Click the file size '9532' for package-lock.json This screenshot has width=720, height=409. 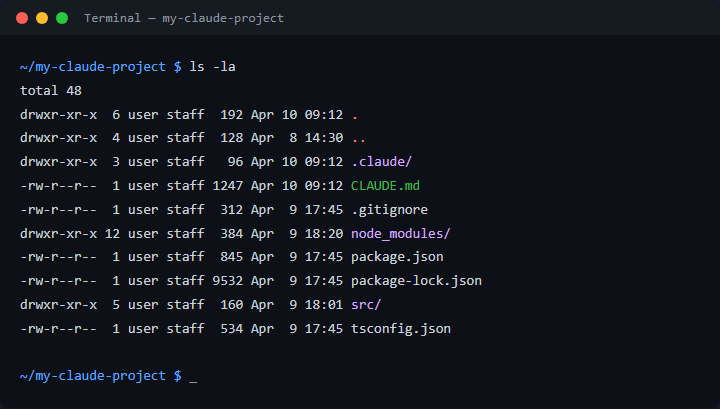(x=228, y=280)
